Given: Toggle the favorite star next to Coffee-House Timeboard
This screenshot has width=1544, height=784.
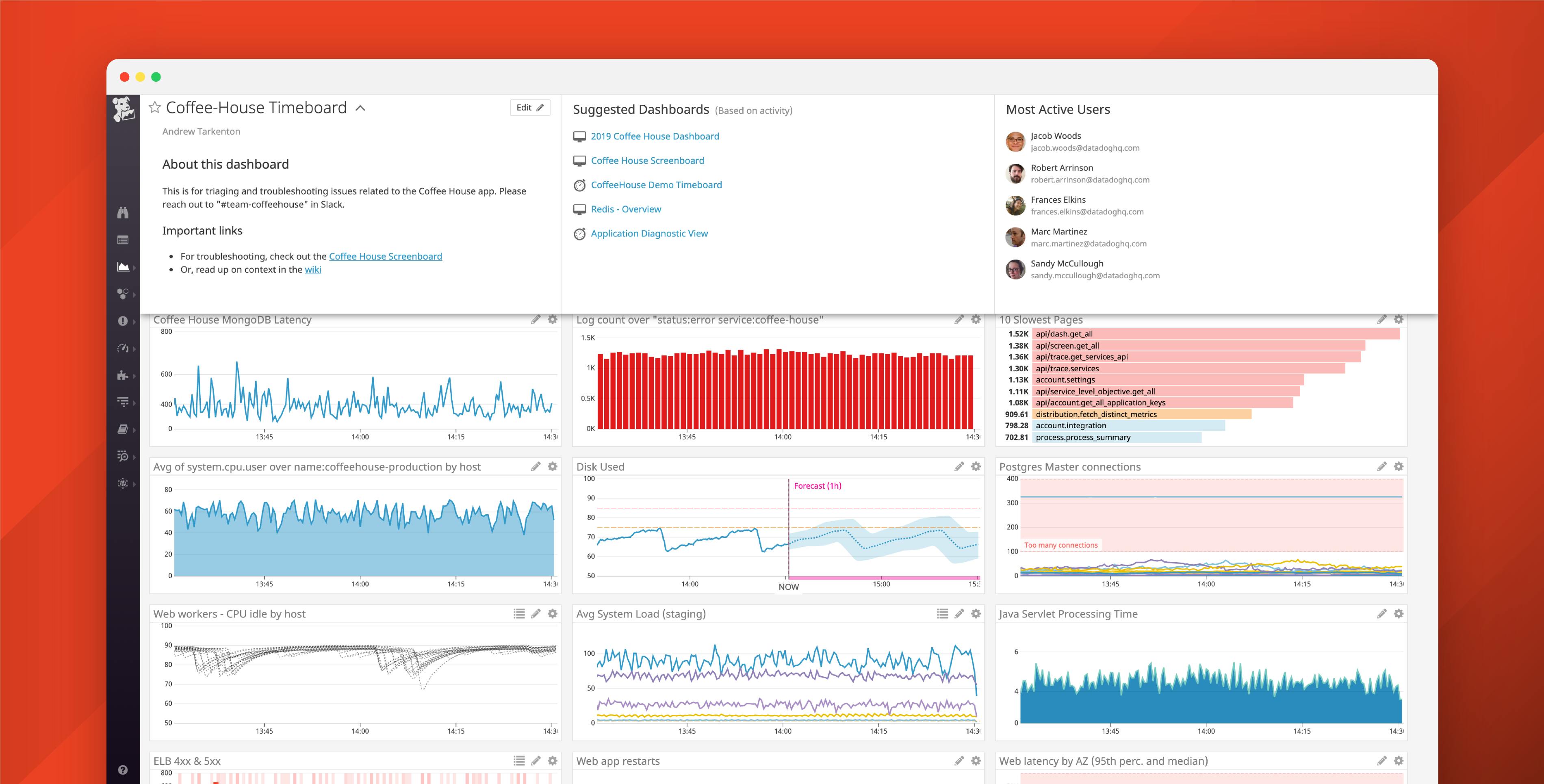Looking at the screenshot, I should (x=155, y=107).
